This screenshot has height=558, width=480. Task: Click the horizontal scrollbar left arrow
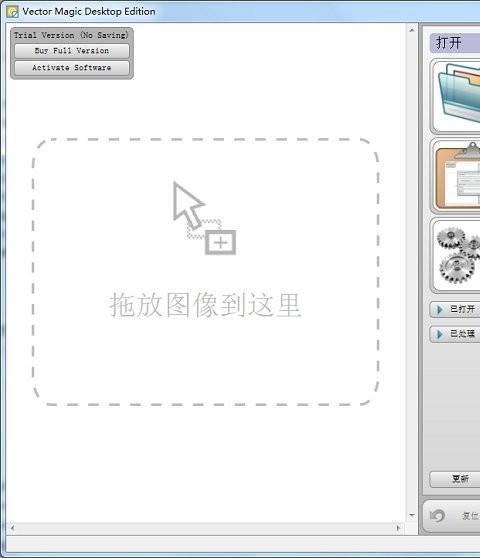tap(12, 528)
